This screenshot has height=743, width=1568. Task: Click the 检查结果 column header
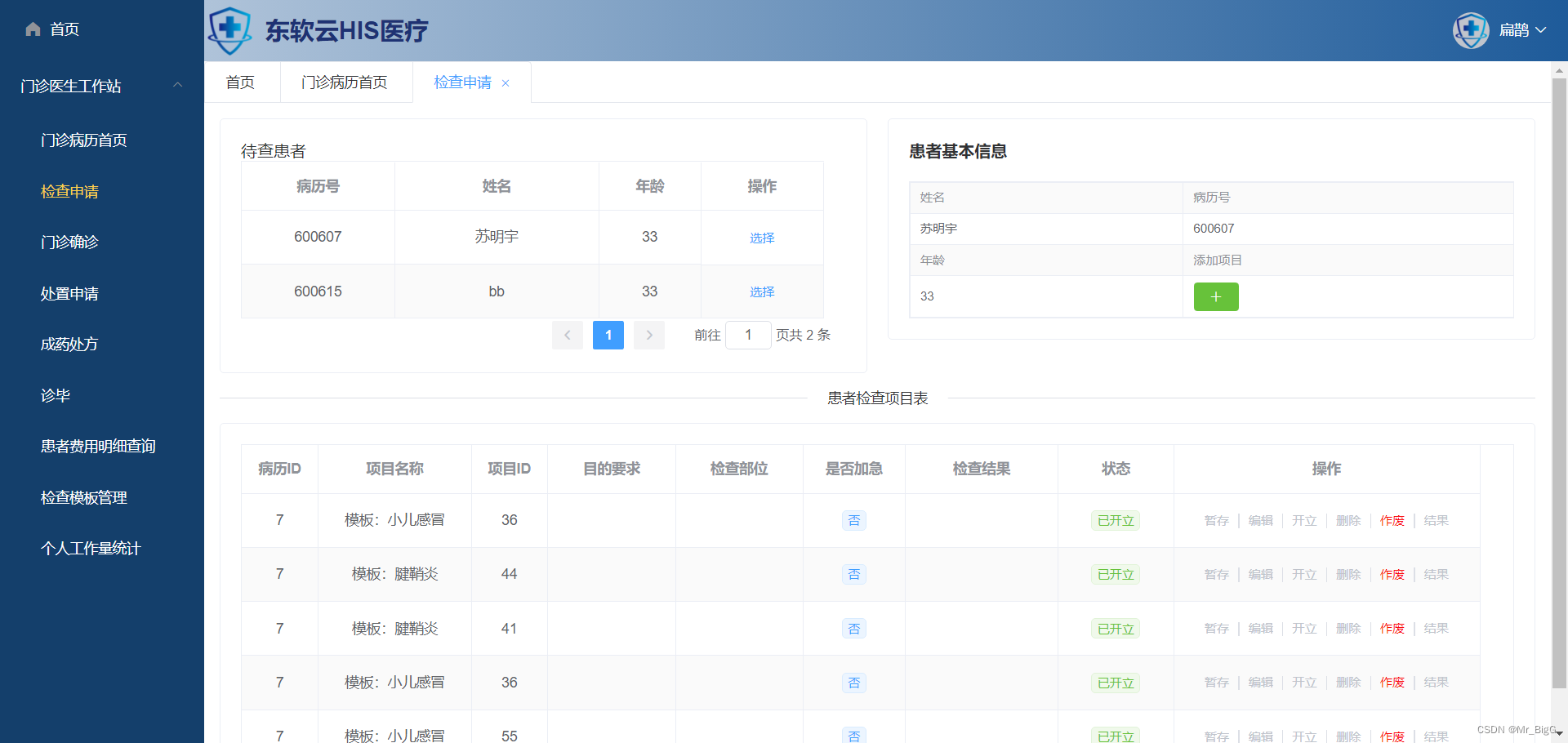pos(982,469)
